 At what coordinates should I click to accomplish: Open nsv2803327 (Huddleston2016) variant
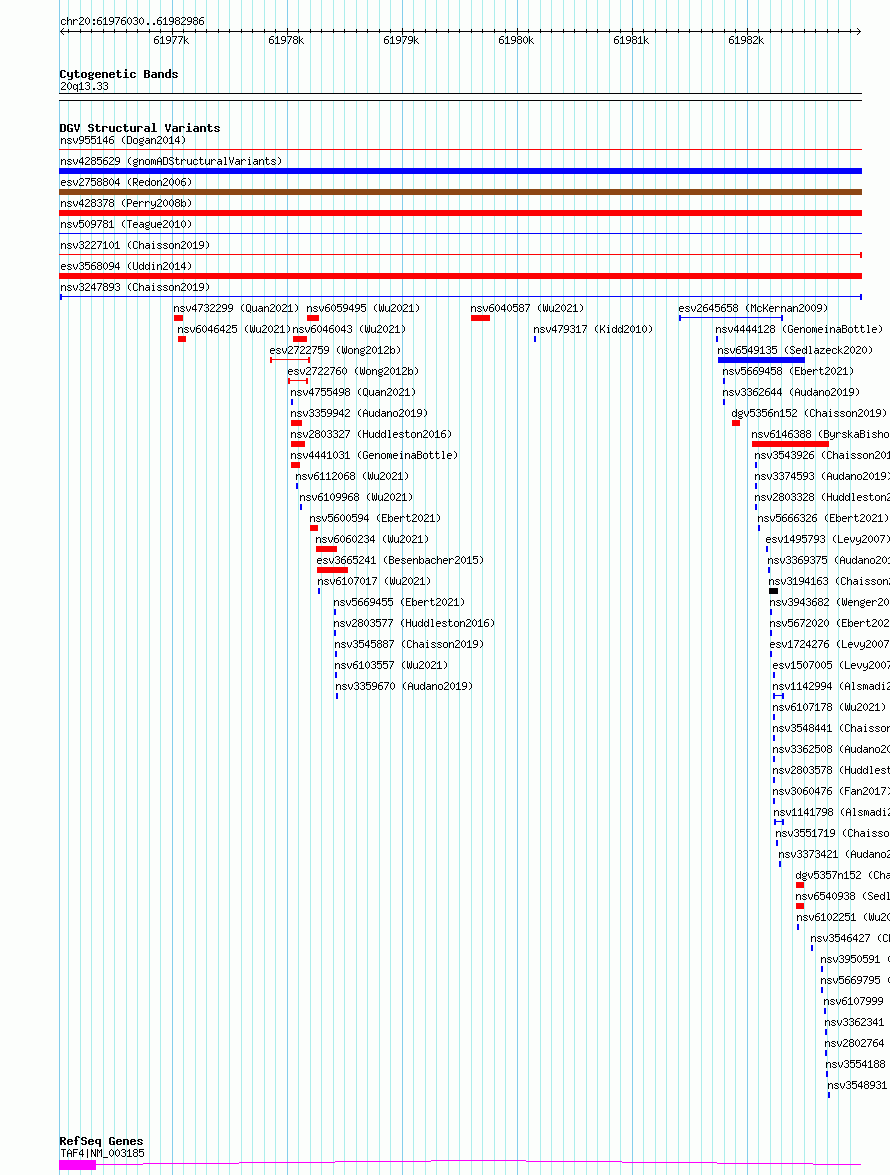pyautogui.click(x=371, y=434)
